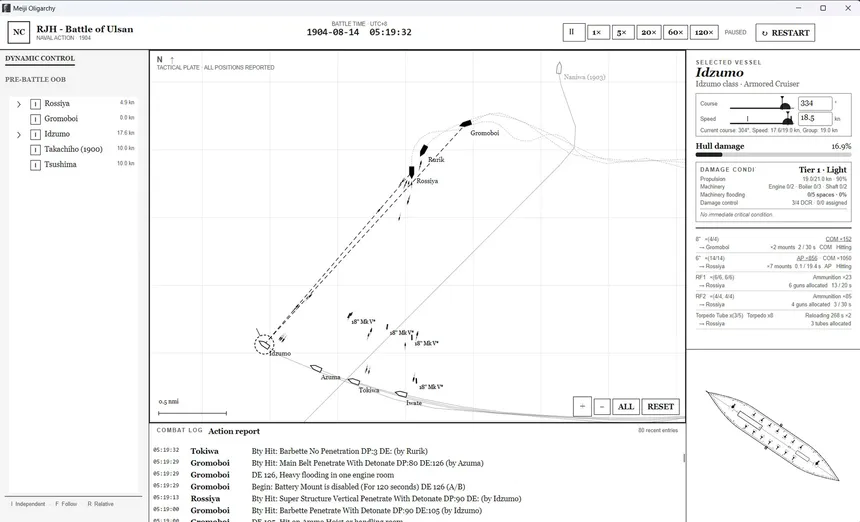Select the Idzumo ship icon on map
Image resolution: width=860 pixels, height=522 pixels.
pyautogui.click(x=264, y=344)
